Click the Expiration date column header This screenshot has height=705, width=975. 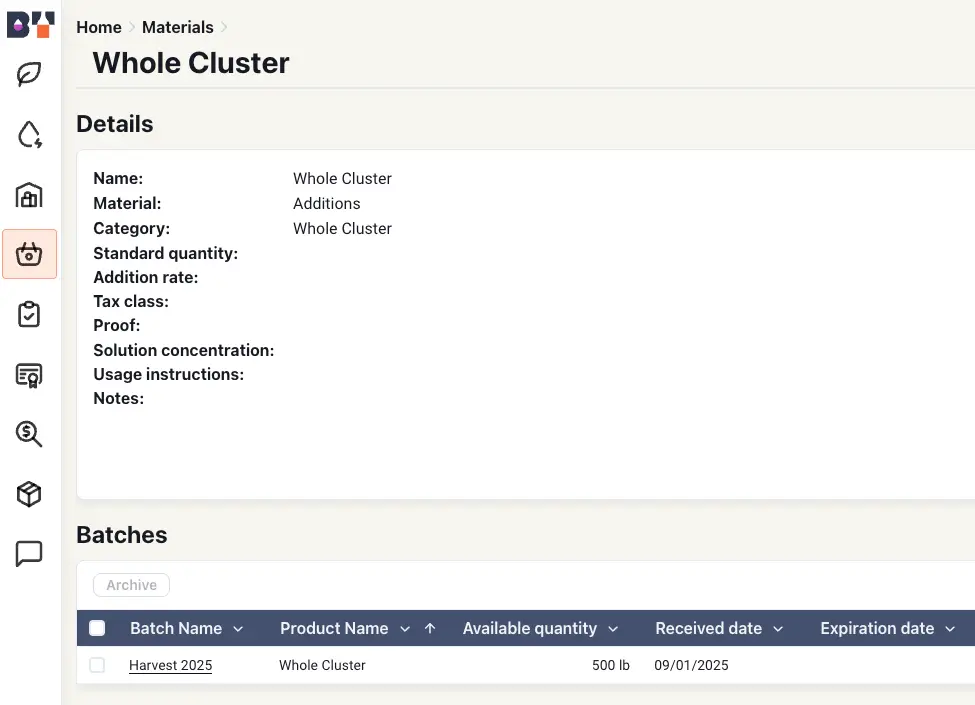877,629
